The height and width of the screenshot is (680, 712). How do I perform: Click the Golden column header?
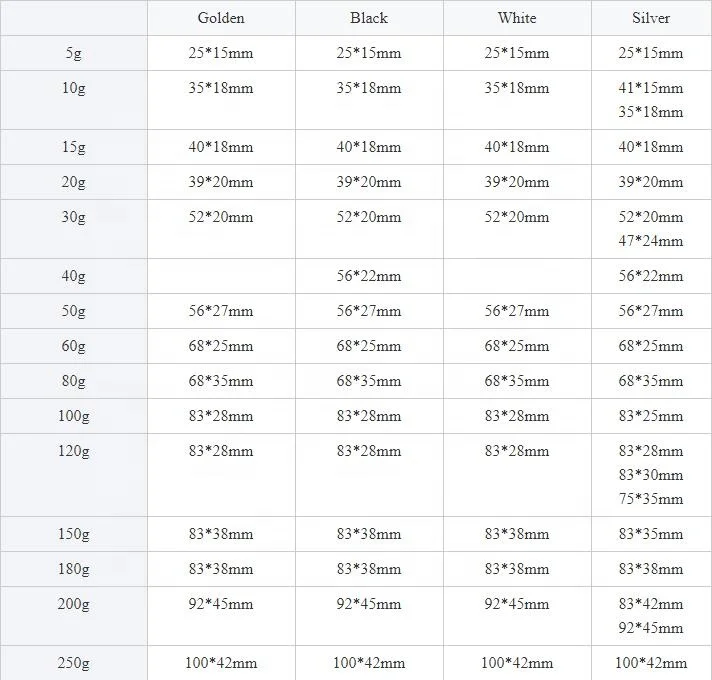click(221, 18)
